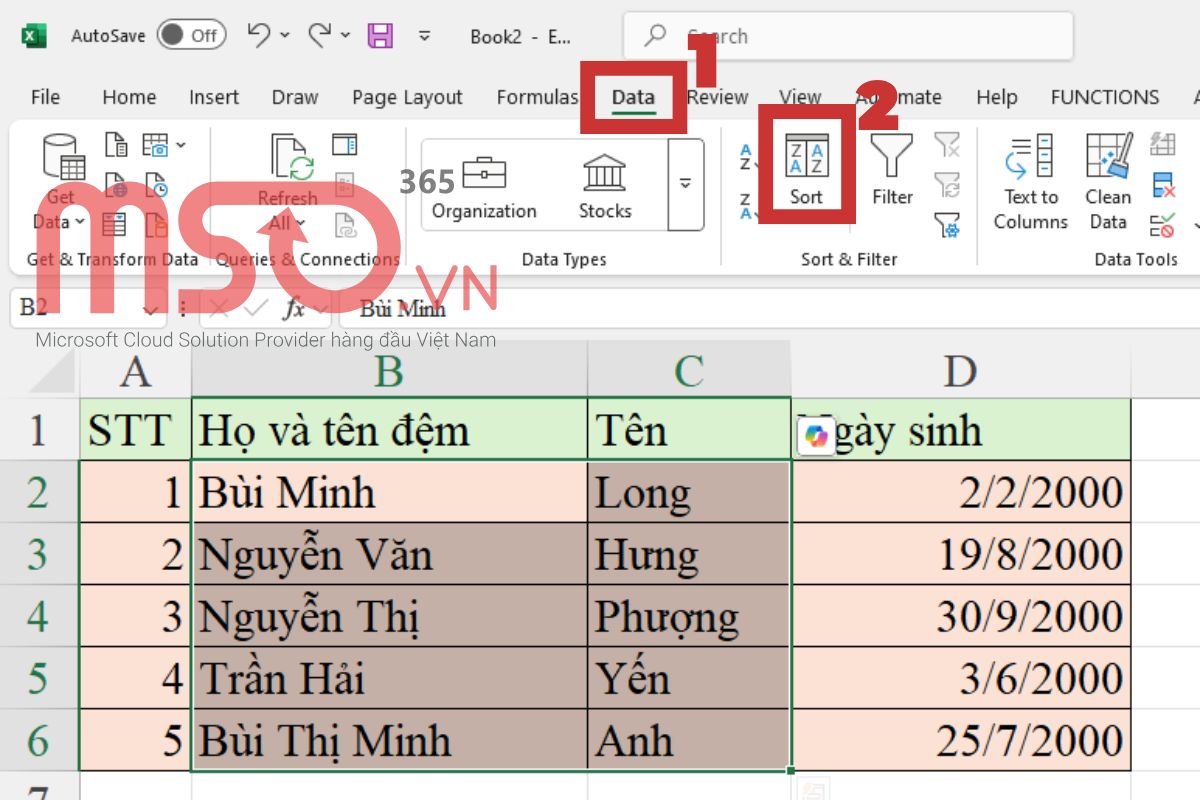Expand the Data Types gallery
Viewport: 1200px width, 800px height.
click(685, 184)
